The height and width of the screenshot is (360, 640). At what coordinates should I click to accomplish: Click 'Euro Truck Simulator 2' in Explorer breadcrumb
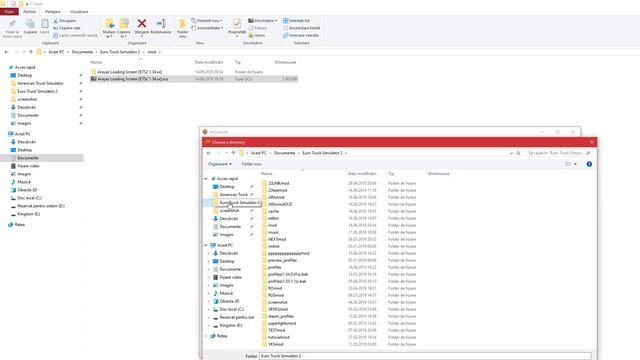[120, 52]
